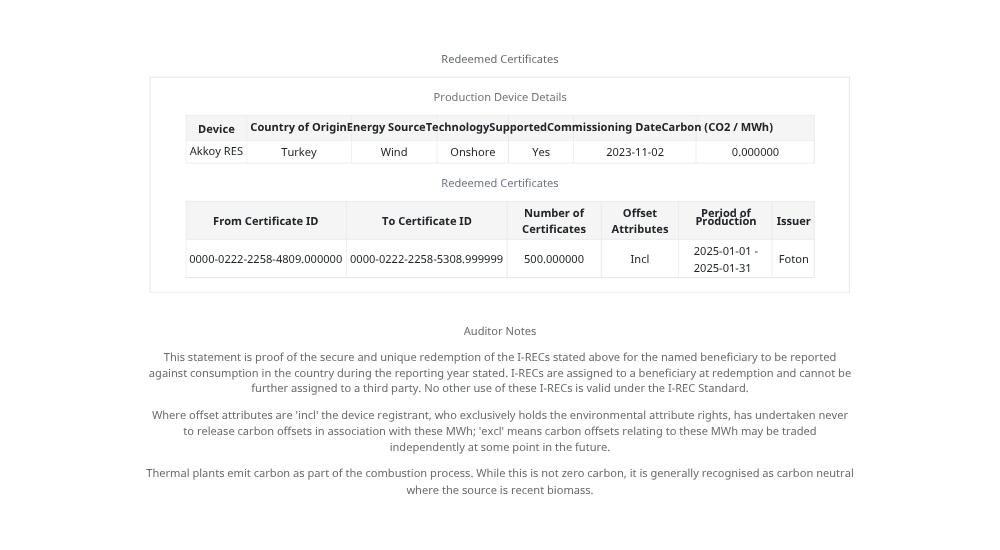Select the certificate ID ending in 5308.999999
Image resolution: width=1000 pixels, height=550 pixels.
click(426, 259)
